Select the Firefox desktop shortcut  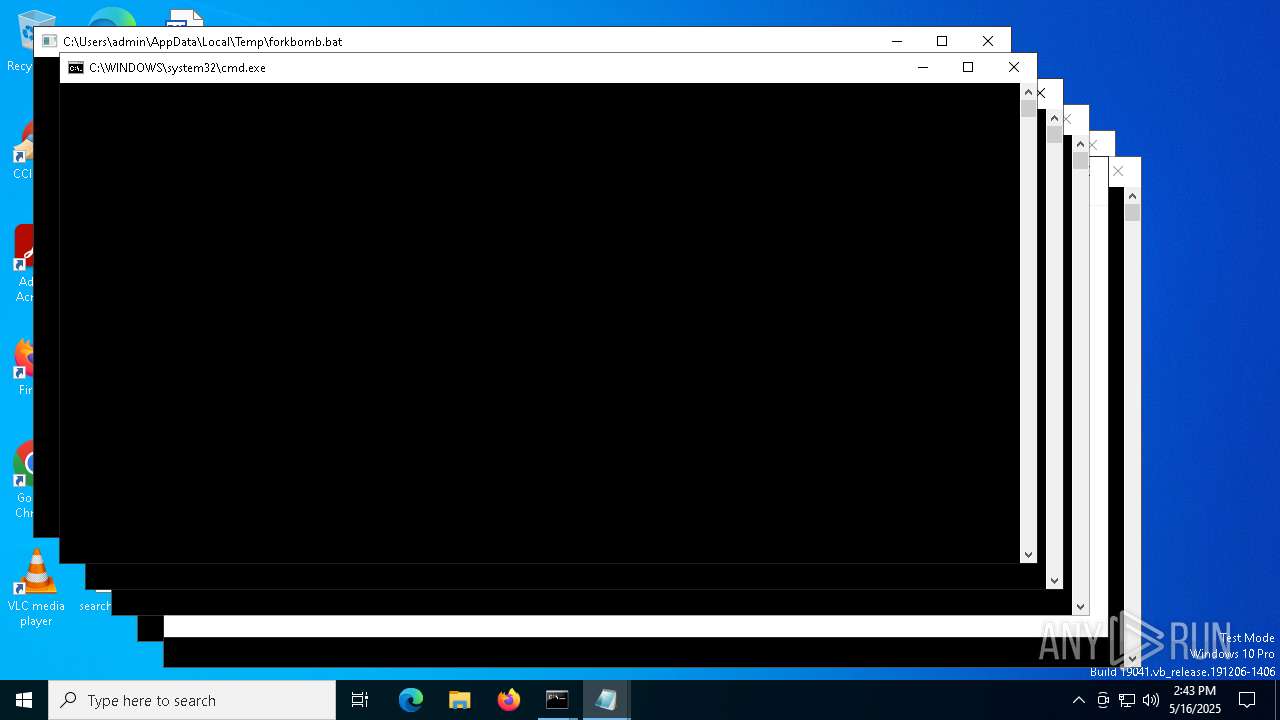[23, 367]
